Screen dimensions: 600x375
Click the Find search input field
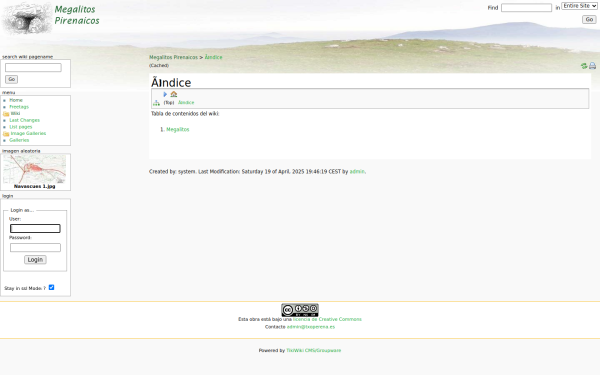[526, 8]
